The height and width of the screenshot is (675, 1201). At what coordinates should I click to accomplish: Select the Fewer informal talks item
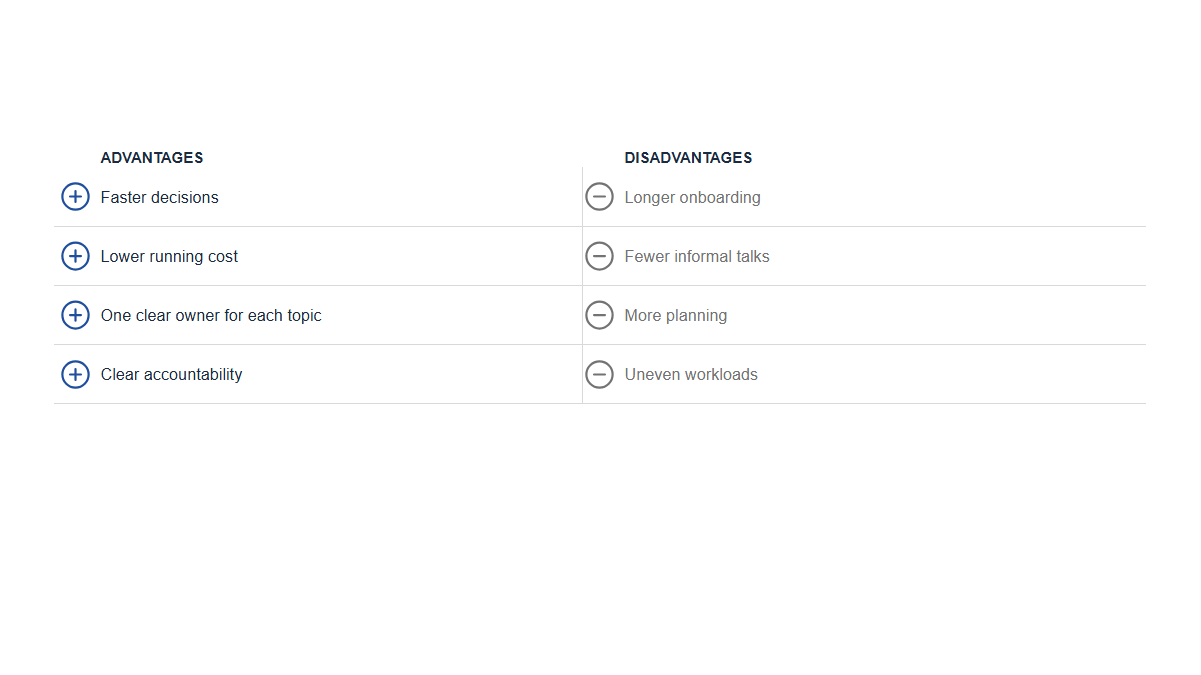click(x=697, y=257)
